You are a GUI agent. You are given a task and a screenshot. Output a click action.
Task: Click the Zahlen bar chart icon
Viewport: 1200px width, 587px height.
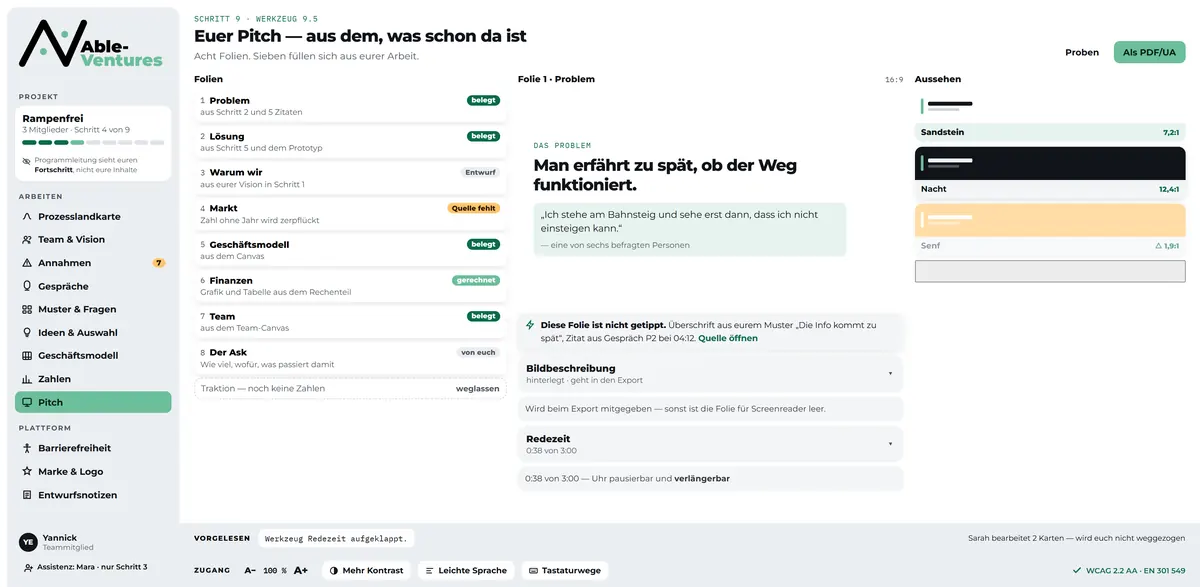pyautogui.click(x=27, y=379)
